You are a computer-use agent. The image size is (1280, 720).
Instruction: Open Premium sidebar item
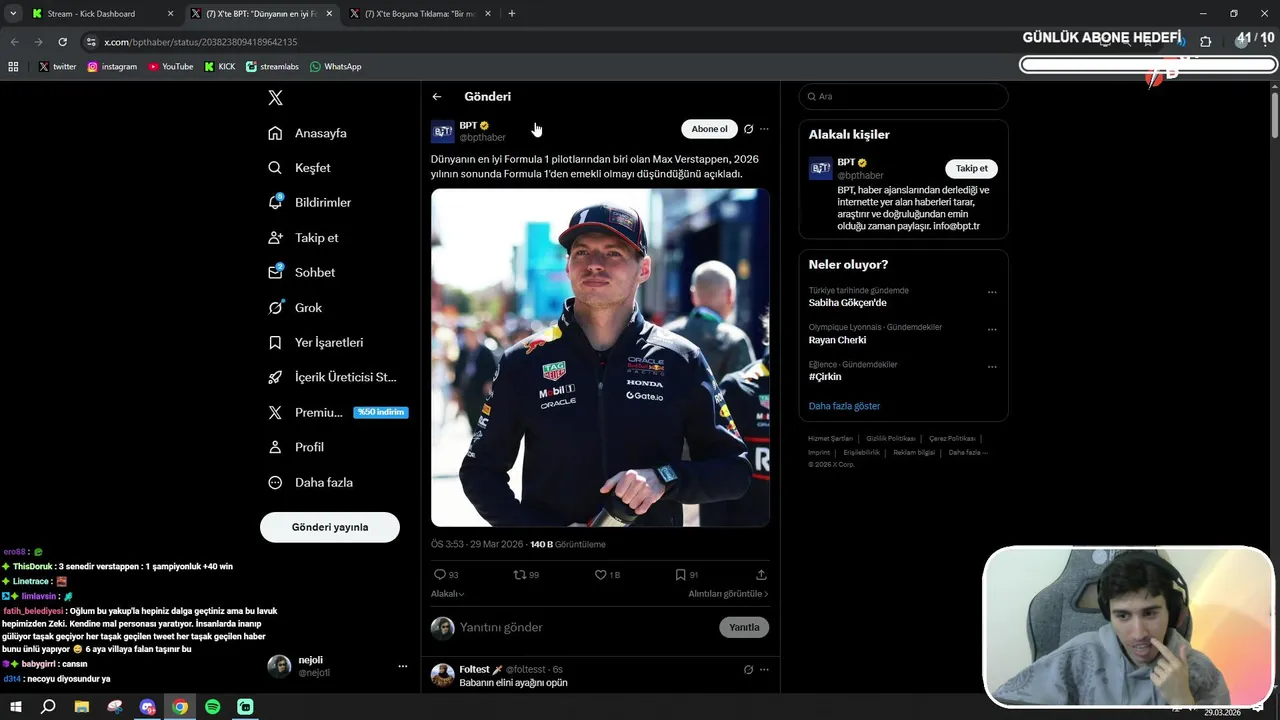337,412
